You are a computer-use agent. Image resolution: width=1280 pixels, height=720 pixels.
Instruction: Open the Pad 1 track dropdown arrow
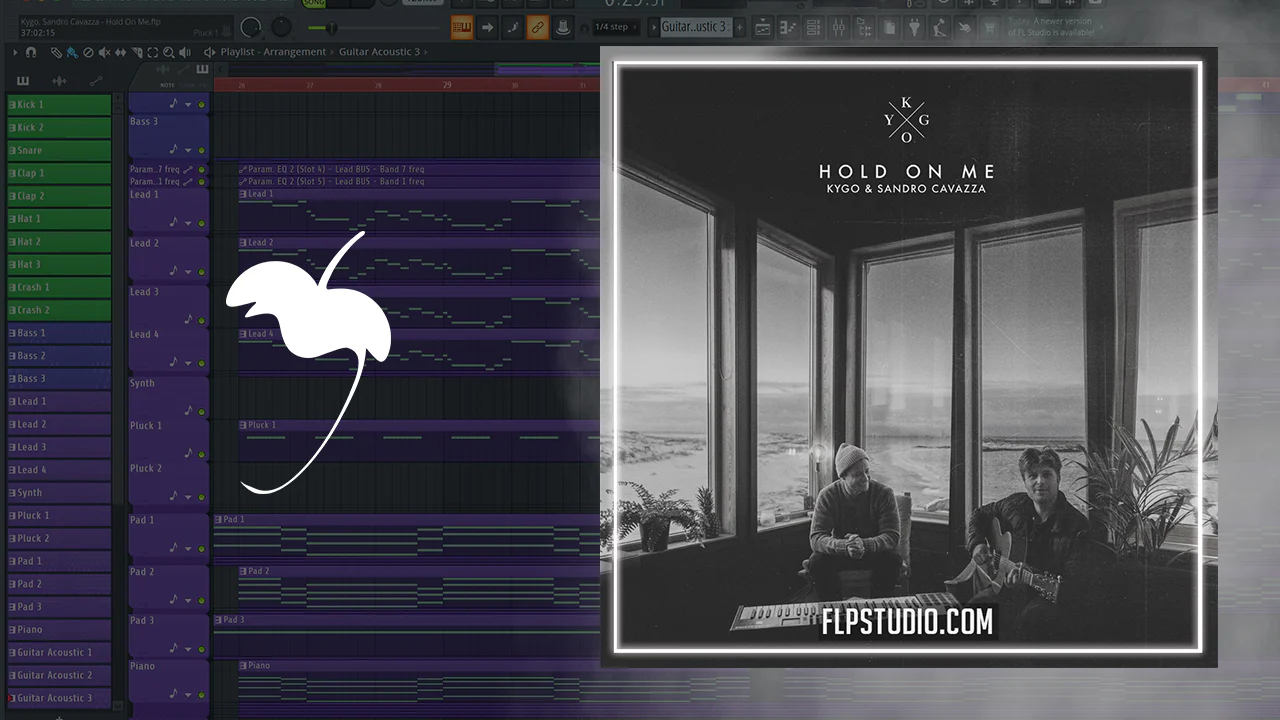[188, 548]
